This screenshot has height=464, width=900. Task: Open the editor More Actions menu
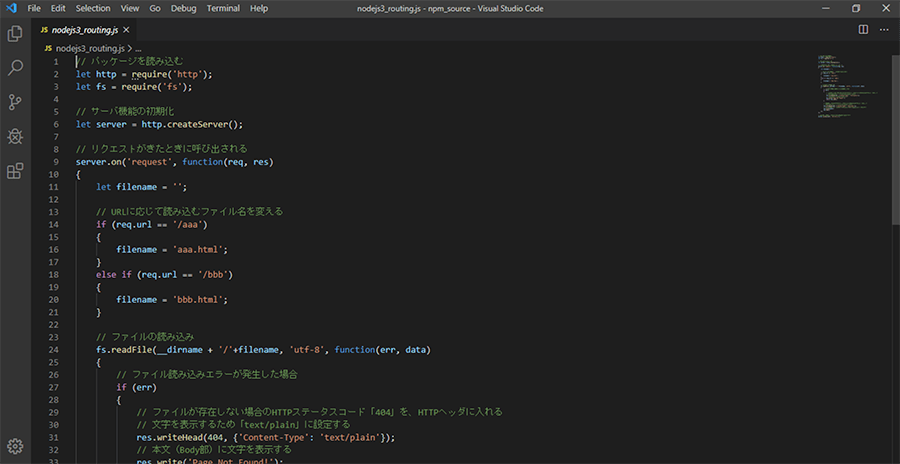(884, 30)
